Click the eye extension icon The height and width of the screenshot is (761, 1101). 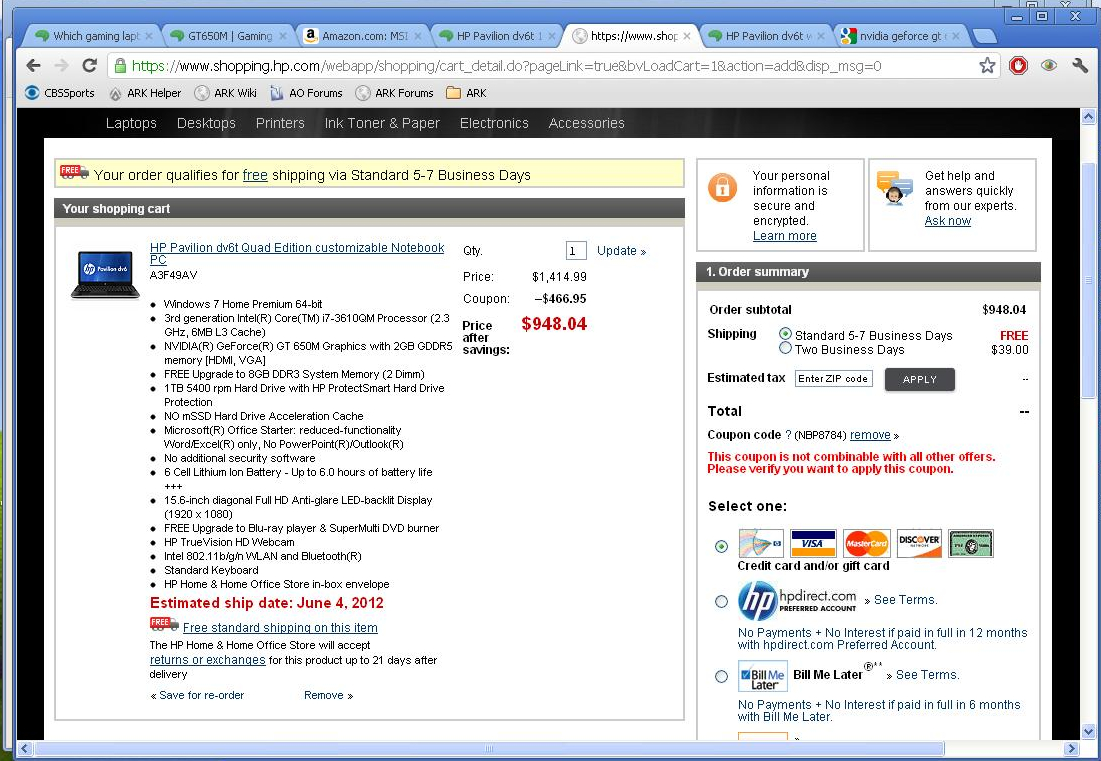[1048, 65]
